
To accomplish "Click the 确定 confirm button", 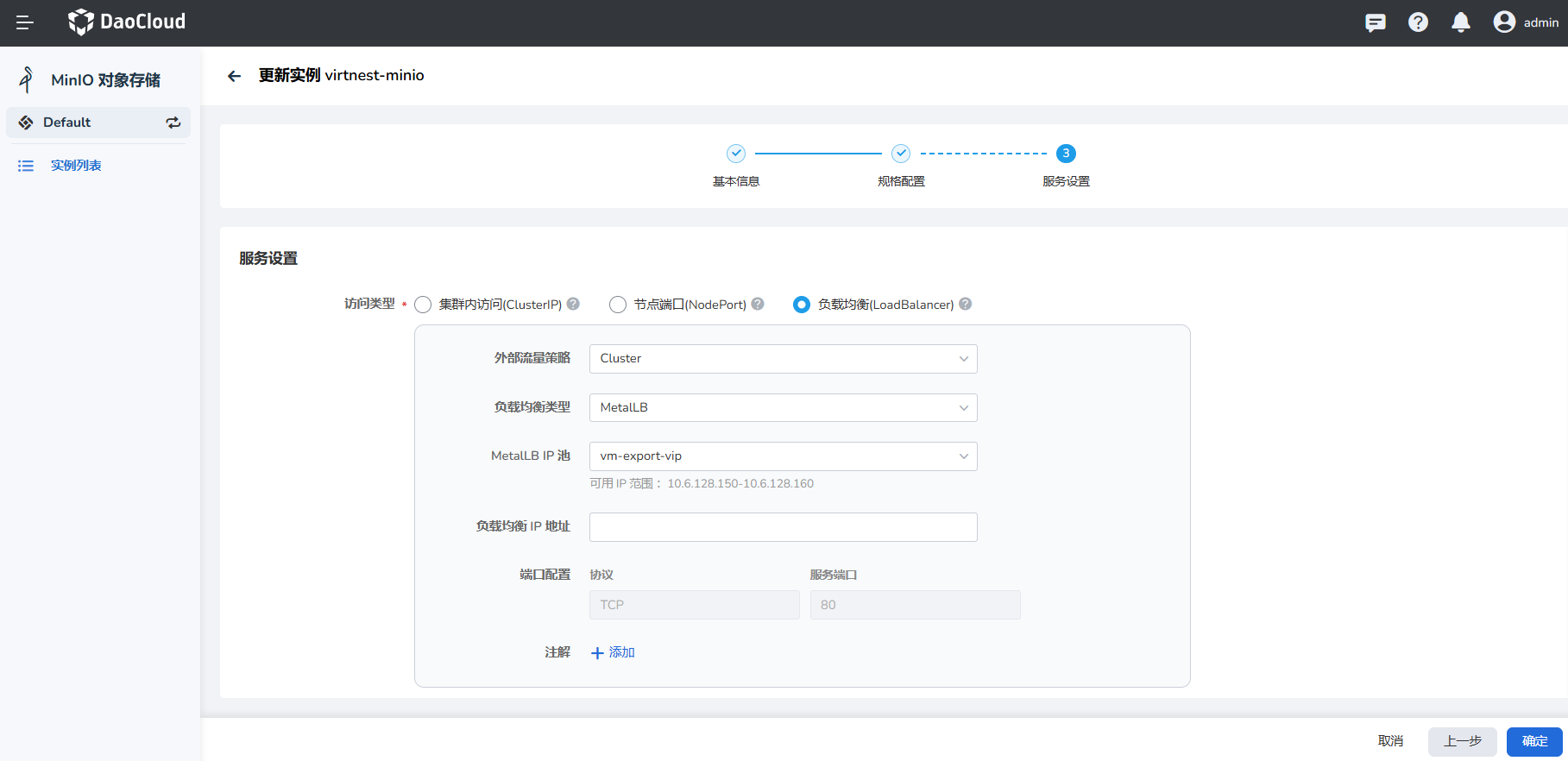I will coord(1533,741).
